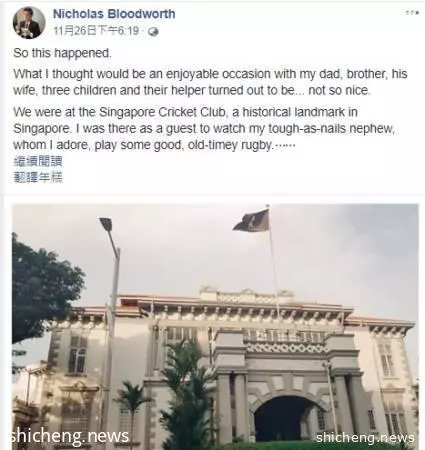Click the bottom-right shicheng.news watermark

coord(365,437)
